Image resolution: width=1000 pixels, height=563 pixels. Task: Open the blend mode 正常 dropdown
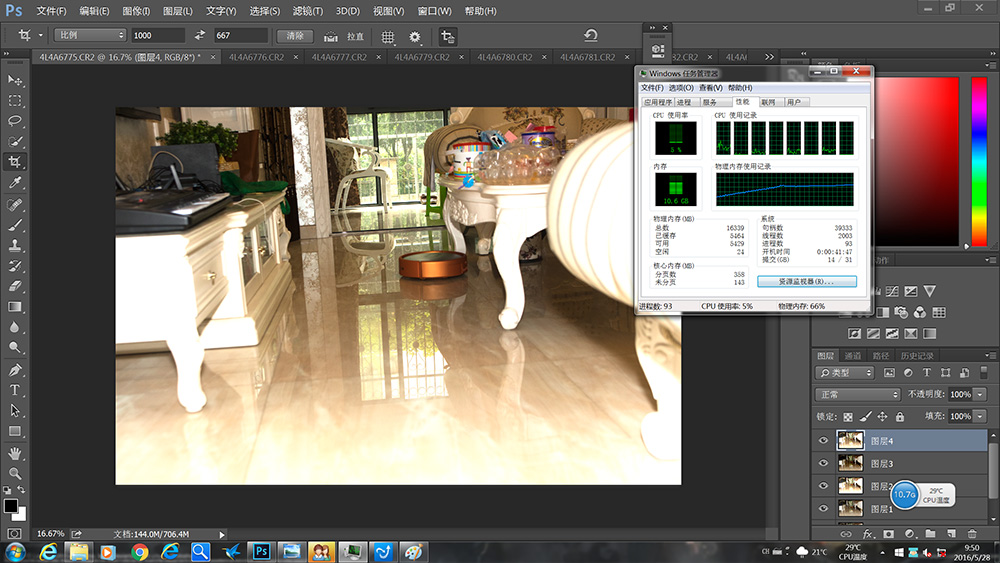pyautogui.click(x=857, y=394)
